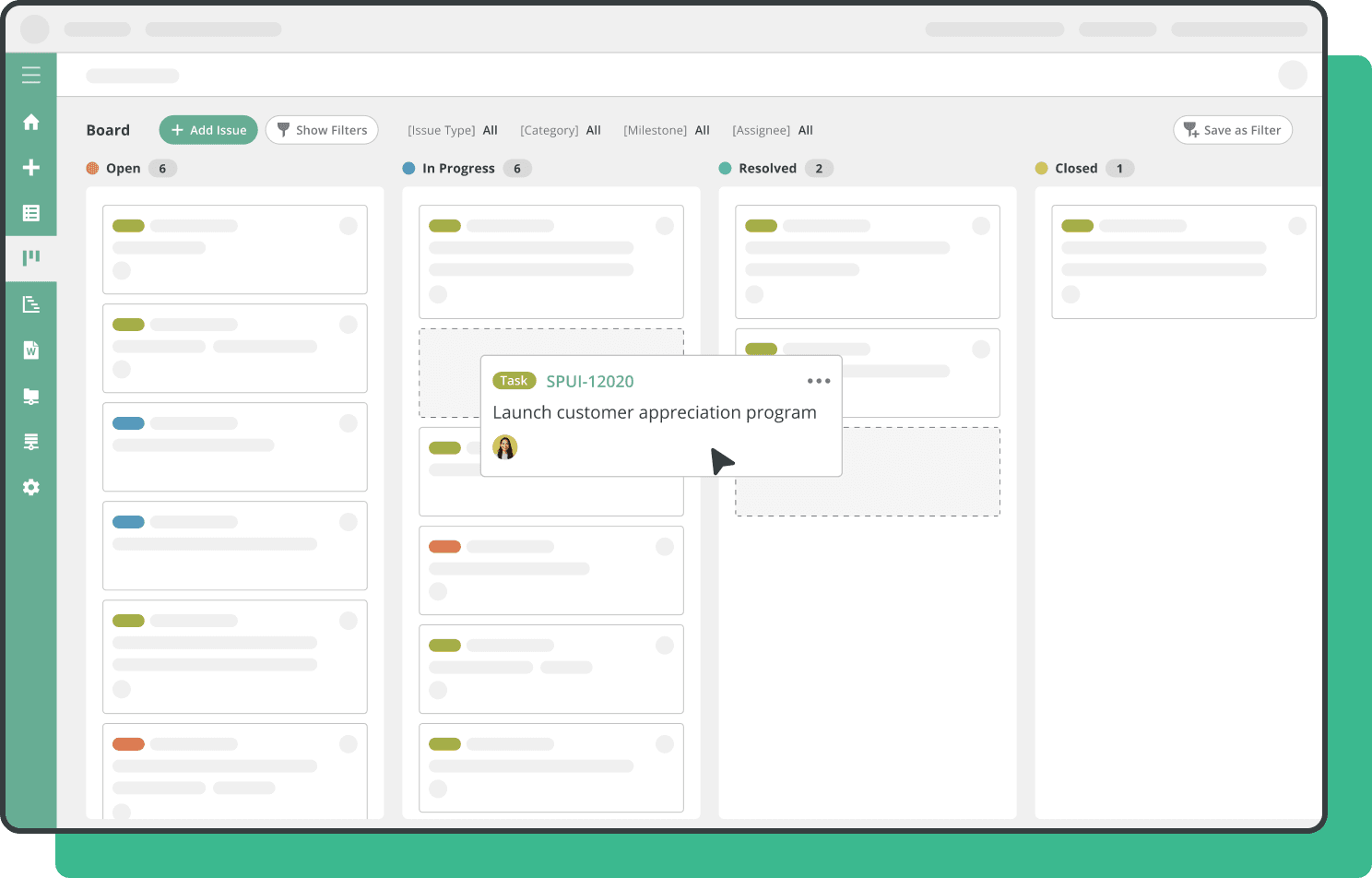Screen dimensions: 1372x878
Task: Select the Board icon in sidebar
Action: click(31, 257)
